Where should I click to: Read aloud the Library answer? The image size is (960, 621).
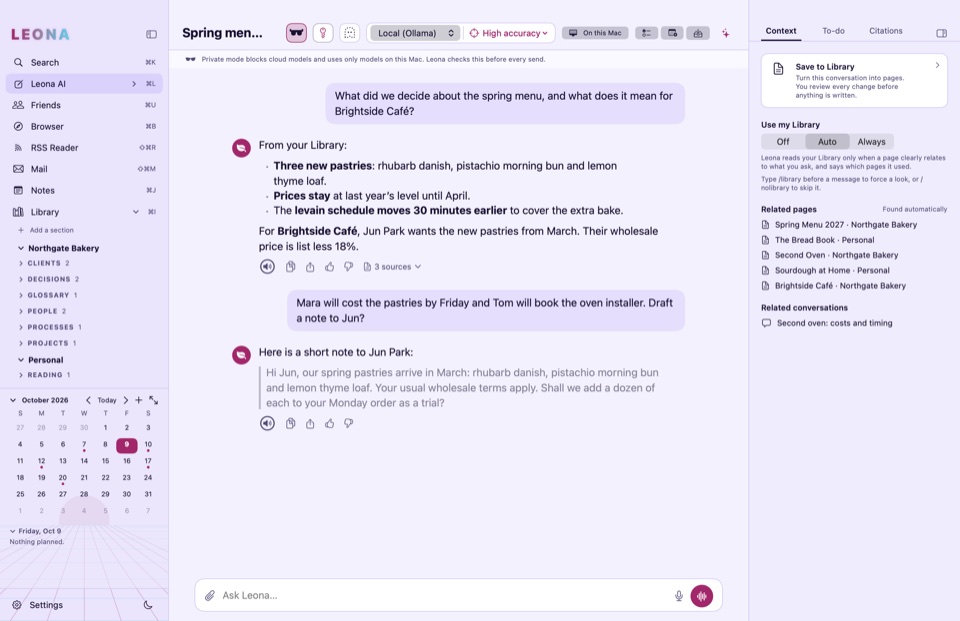pyautogui.click(x=267, y=266)
